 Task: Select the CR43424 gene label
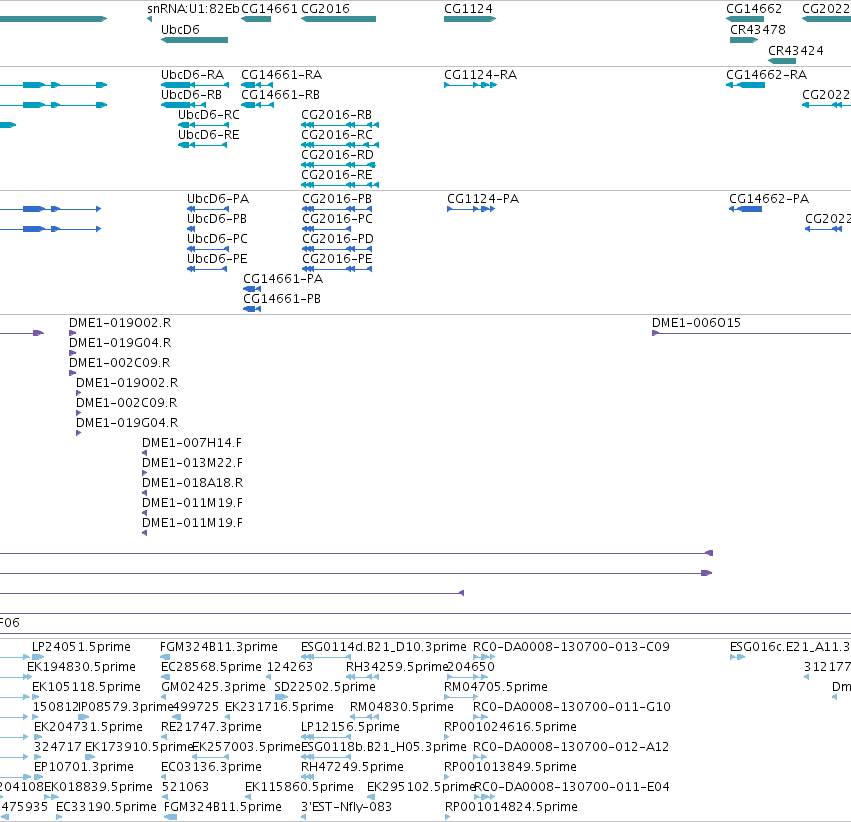(x=796, y=51)
